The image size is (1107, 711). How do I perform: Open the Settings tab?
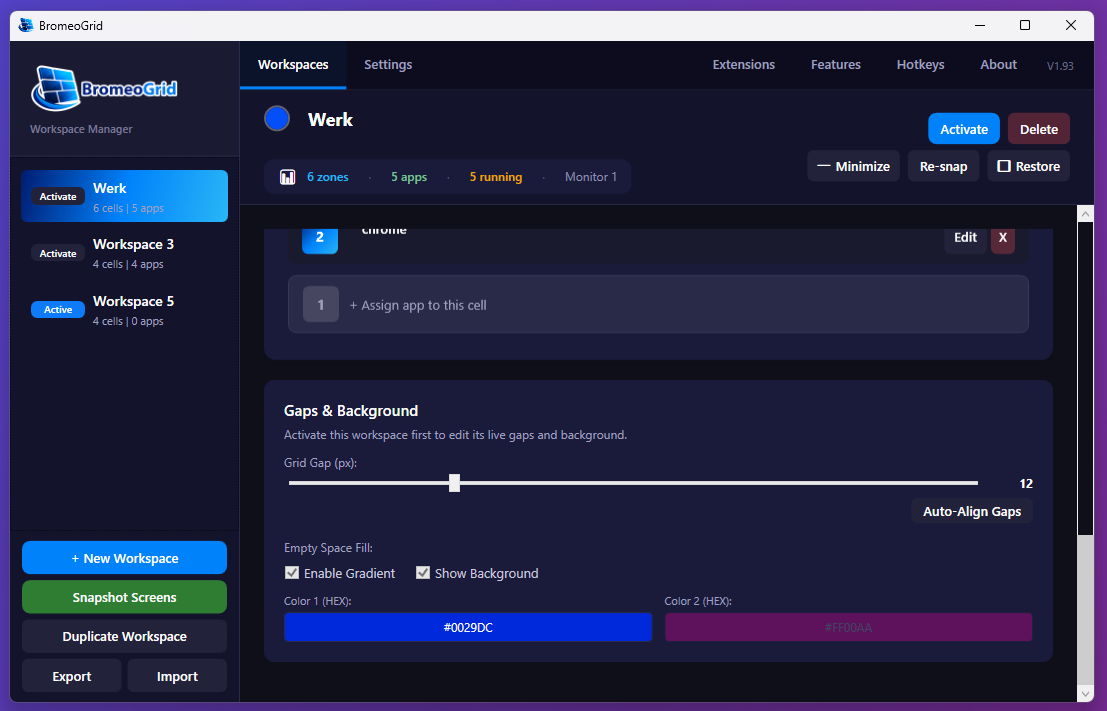388,65
